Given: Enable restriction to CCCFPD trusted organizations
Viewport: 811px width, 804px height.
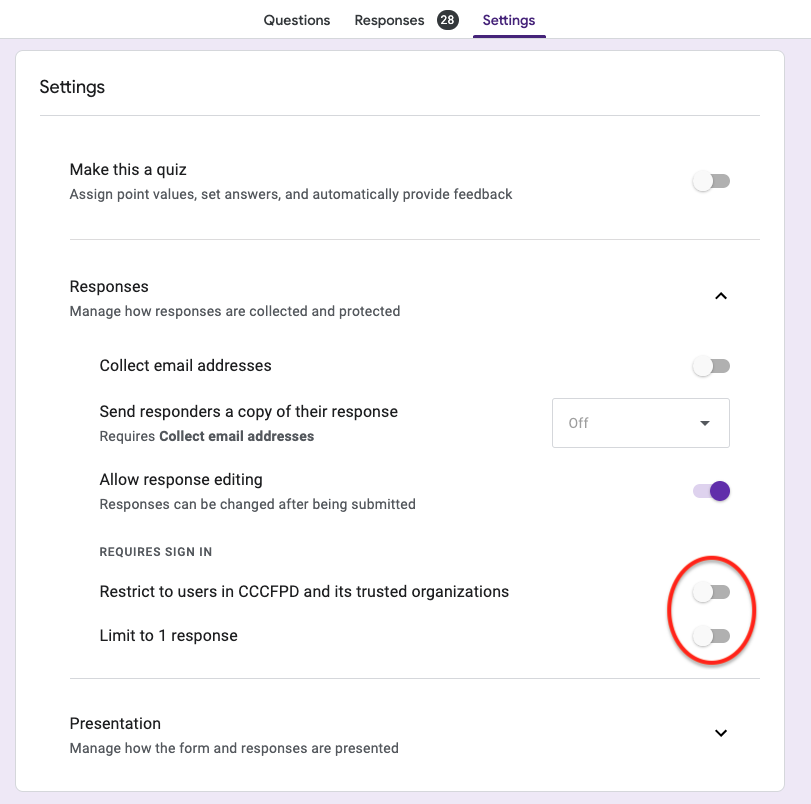Looking at the screenshot, I should 711,592.
